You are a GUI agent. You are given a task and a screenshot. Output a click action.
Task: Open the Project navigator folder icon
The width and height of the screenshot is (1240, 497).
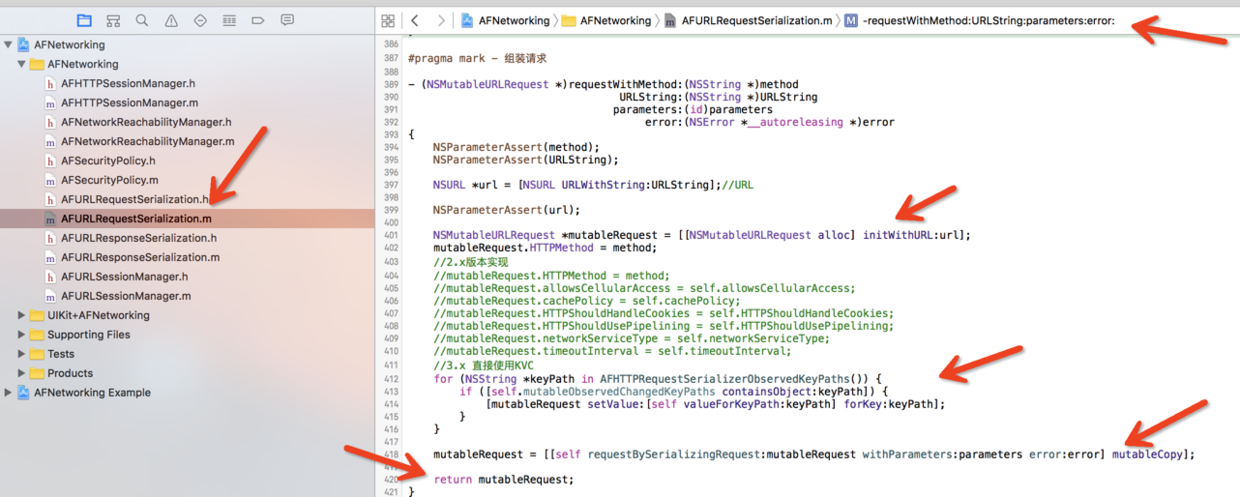(85, 20)
